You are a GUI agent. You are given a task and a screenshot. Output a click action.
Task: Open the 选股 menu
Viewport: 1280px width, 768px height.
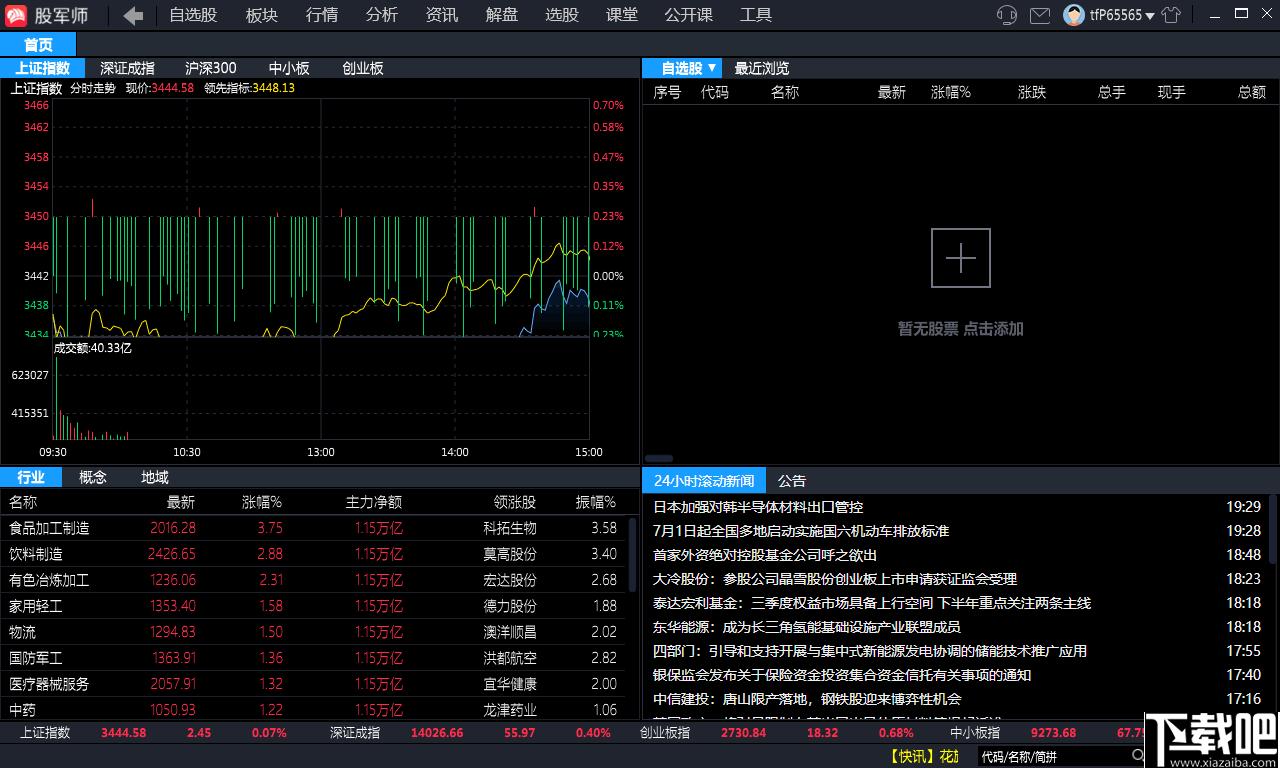click(x=561, y=15)
